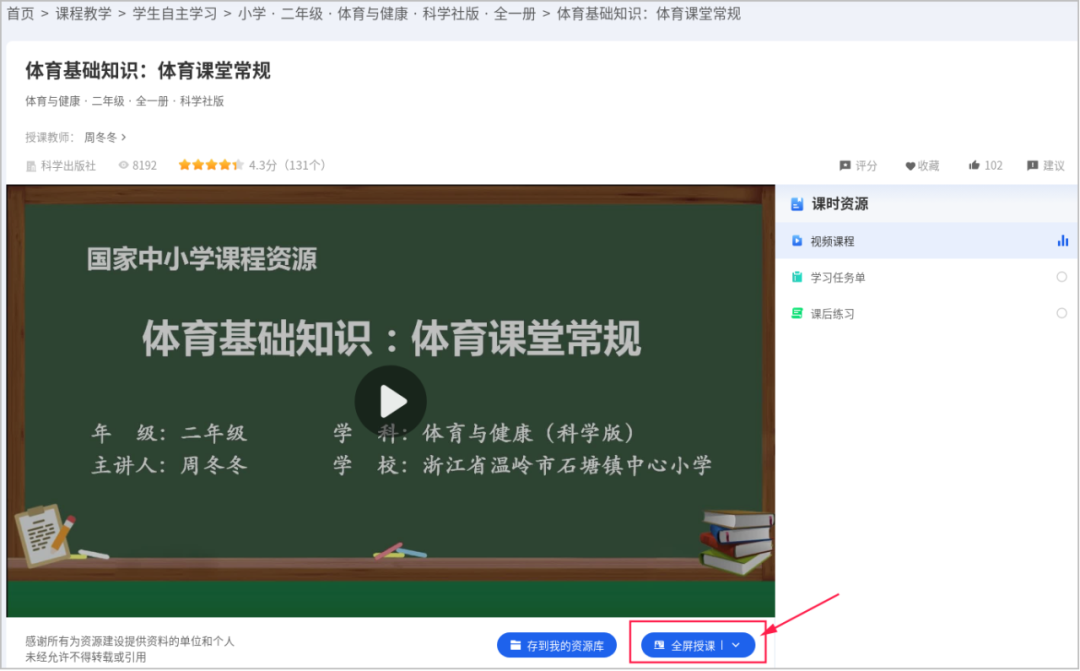Click the bar chart icon beside 视频课程
Viewport: 1080px width, 671px height.
1061,241
